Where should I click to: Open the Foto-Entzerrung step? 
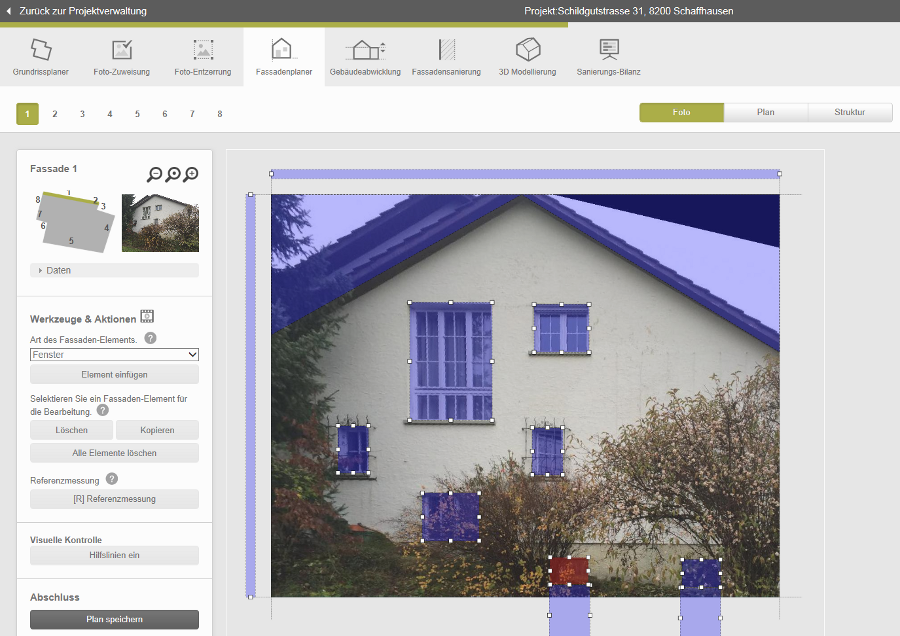pos(203,57)
